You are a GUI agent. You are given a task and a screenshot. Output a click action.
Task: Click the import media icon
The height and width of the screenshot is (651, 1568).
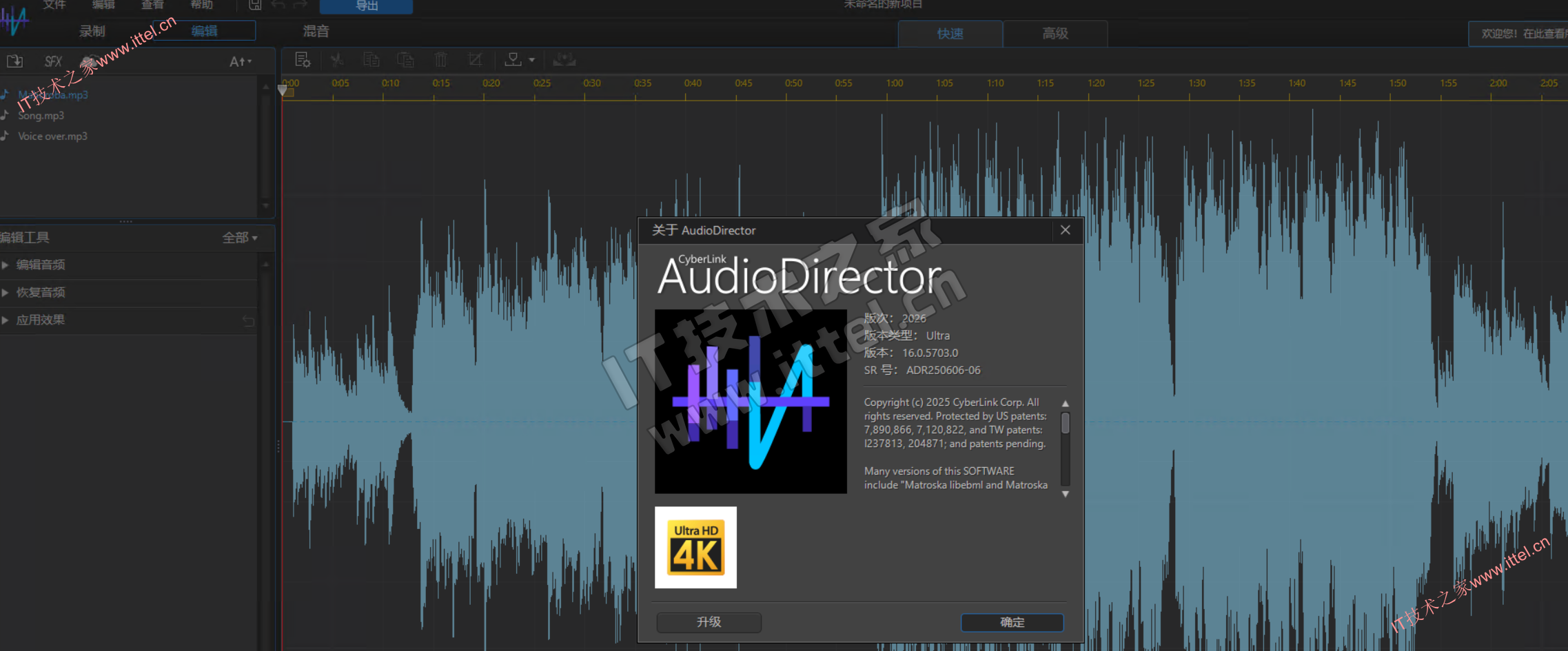[x=14, y=61]
